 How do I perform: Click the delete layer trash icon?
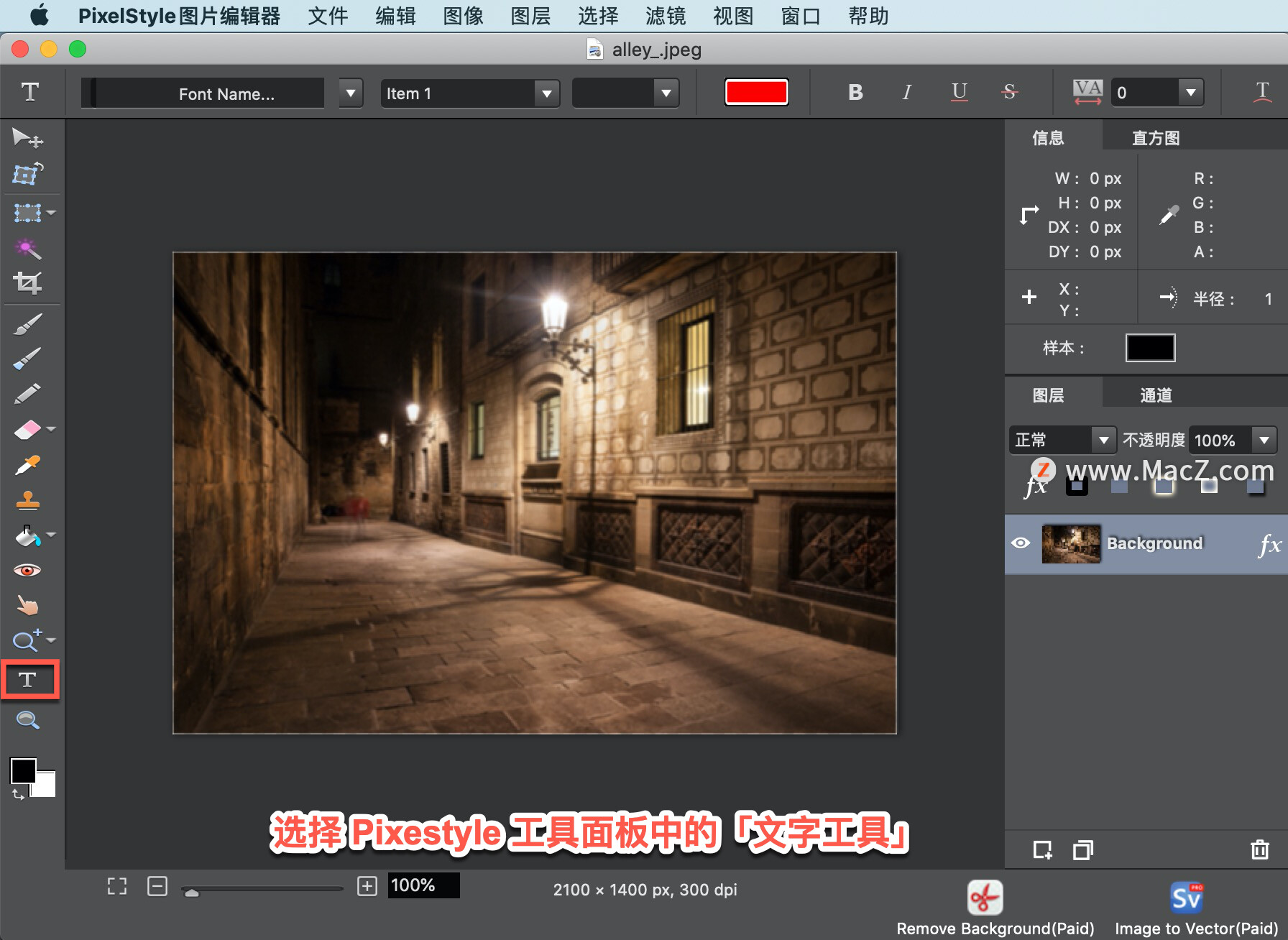[x=1259, y=850]
